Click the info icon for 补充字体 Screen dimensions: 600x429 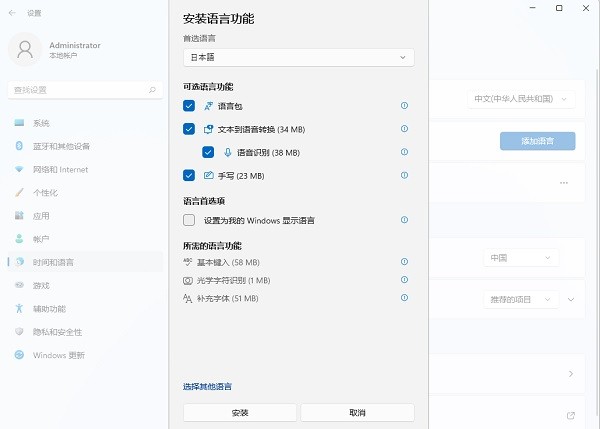point(404,298)
